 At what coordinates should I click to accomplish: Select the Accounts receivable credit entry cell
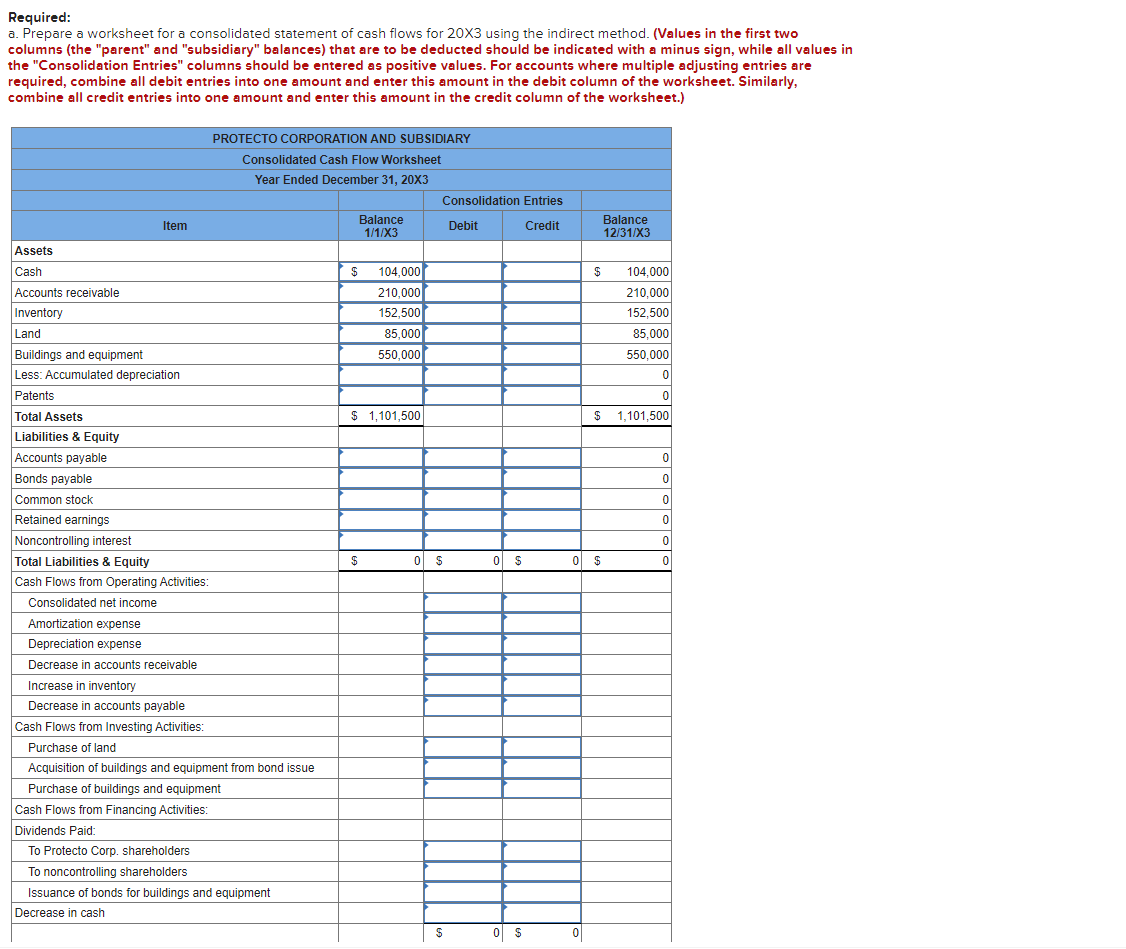point(541,292)
